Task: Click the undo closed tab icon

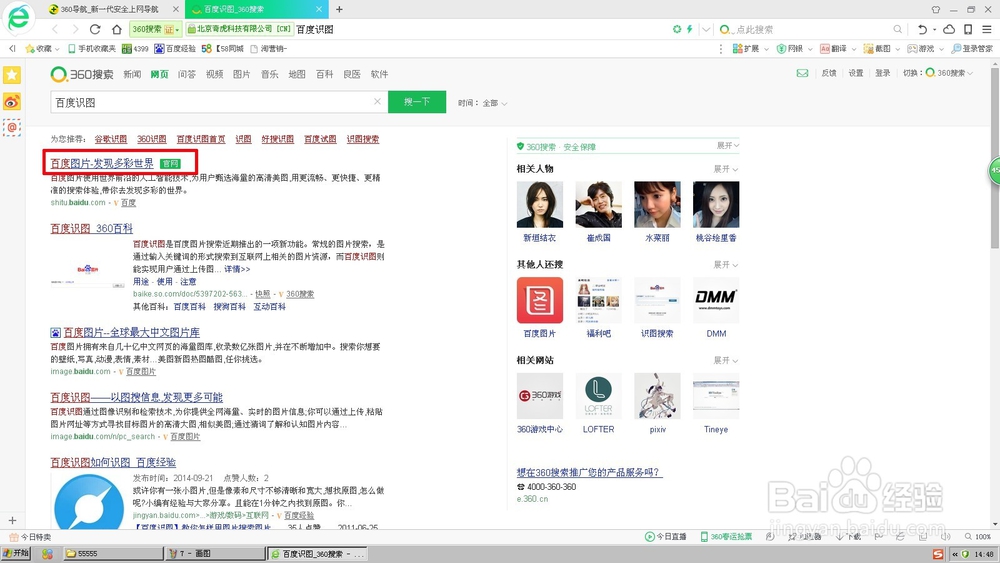Action: pos(922,29)
